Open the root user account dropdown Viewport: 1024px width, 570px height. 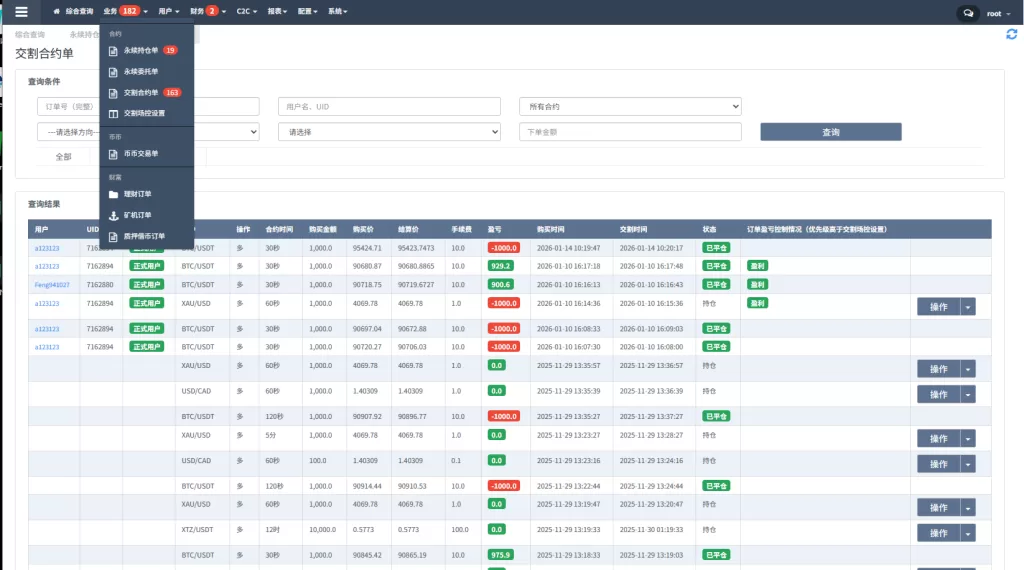pos(994,13)
